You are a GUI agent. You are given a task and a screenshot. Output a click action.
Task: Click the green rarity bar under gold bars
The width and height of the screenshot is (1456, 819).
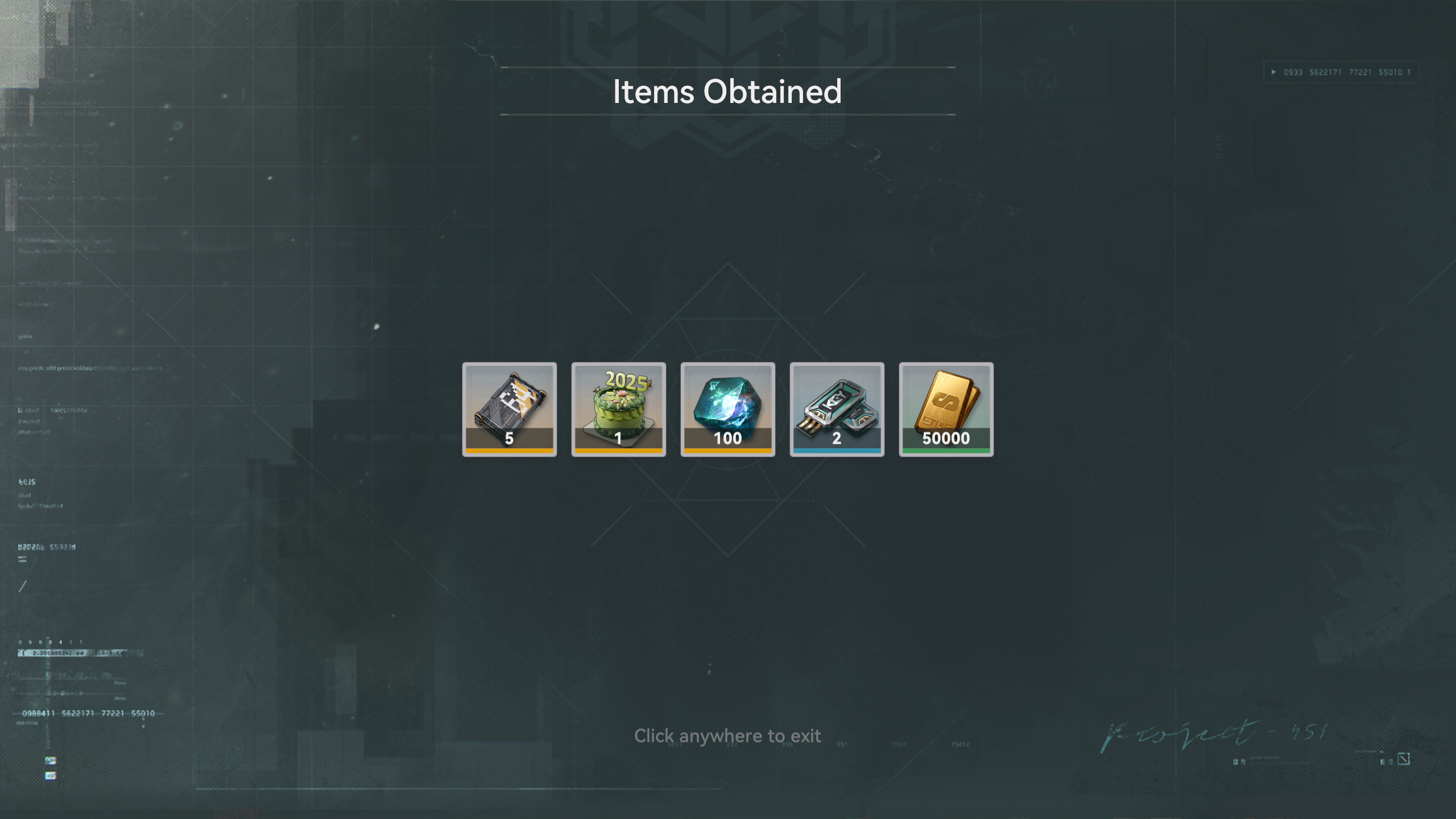point(946,451)
